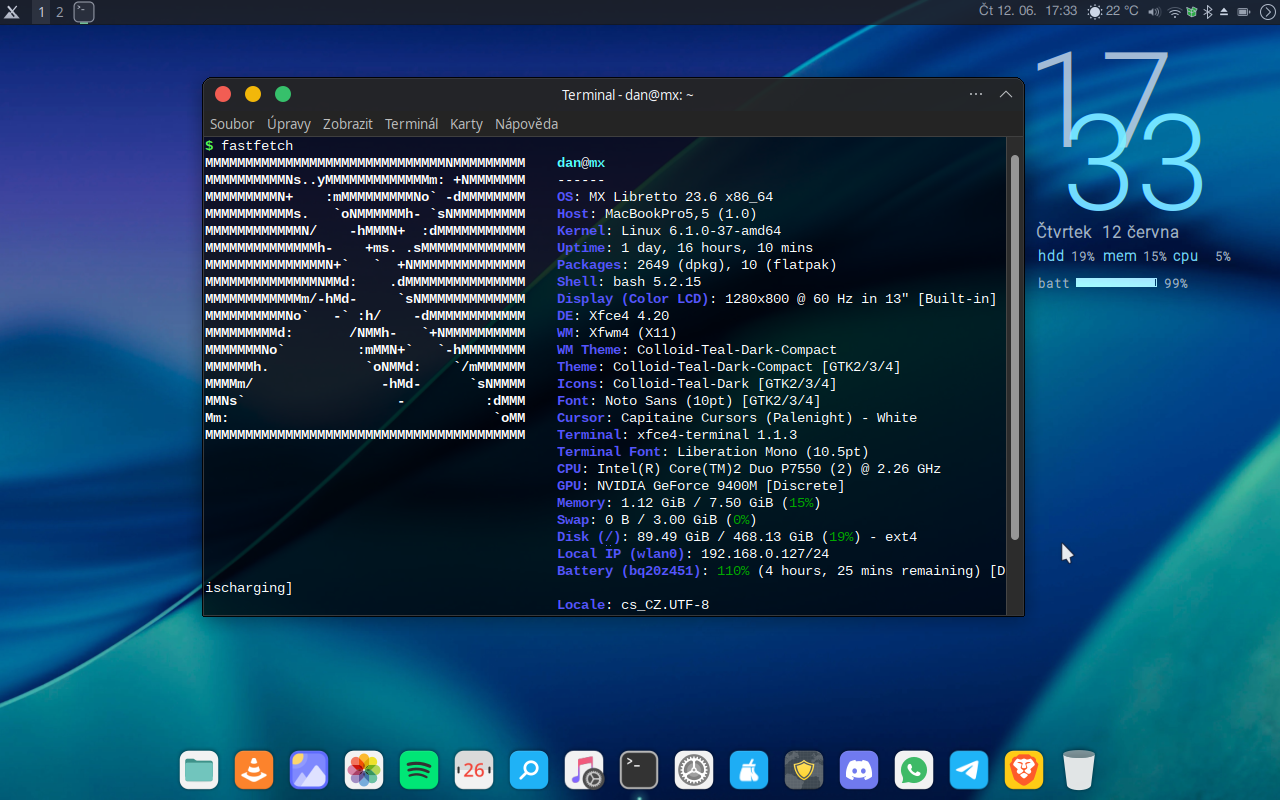
Task: Open the Karty menu
Action: (466, 124)
